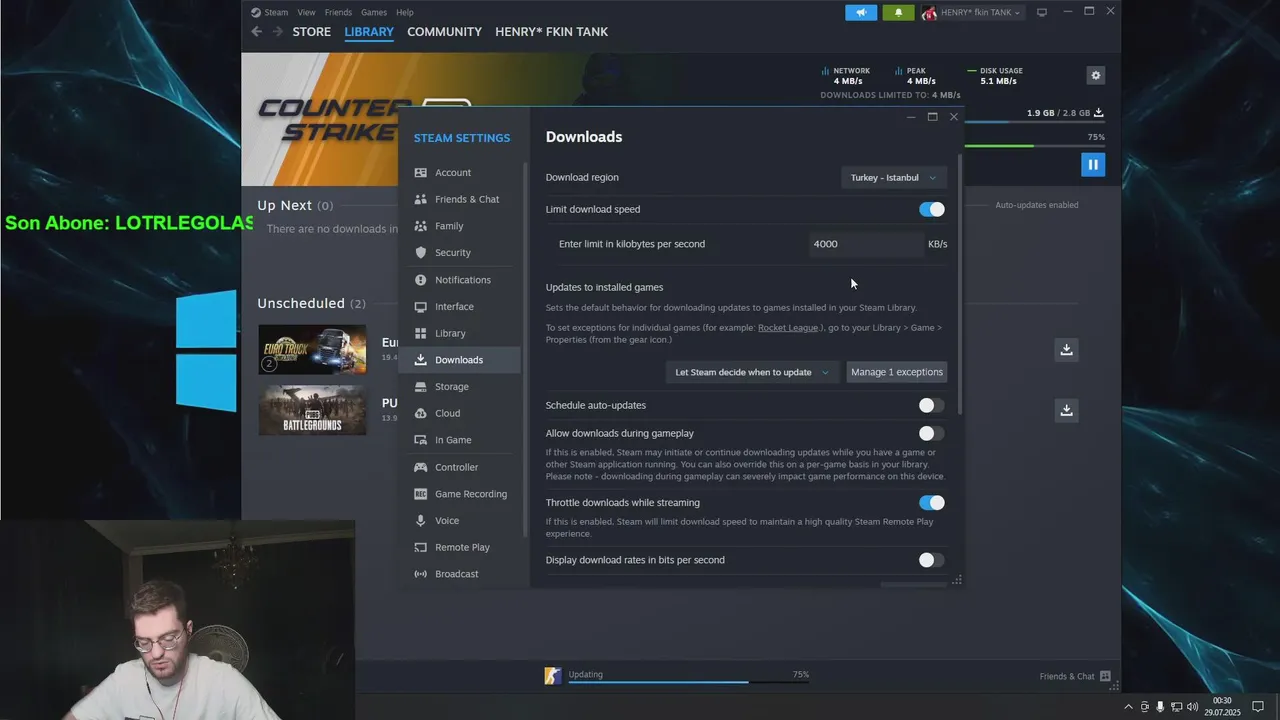Go forward with the navigation arrow
The width and height of the screenshot is (1280, 720).
[278, 32]
